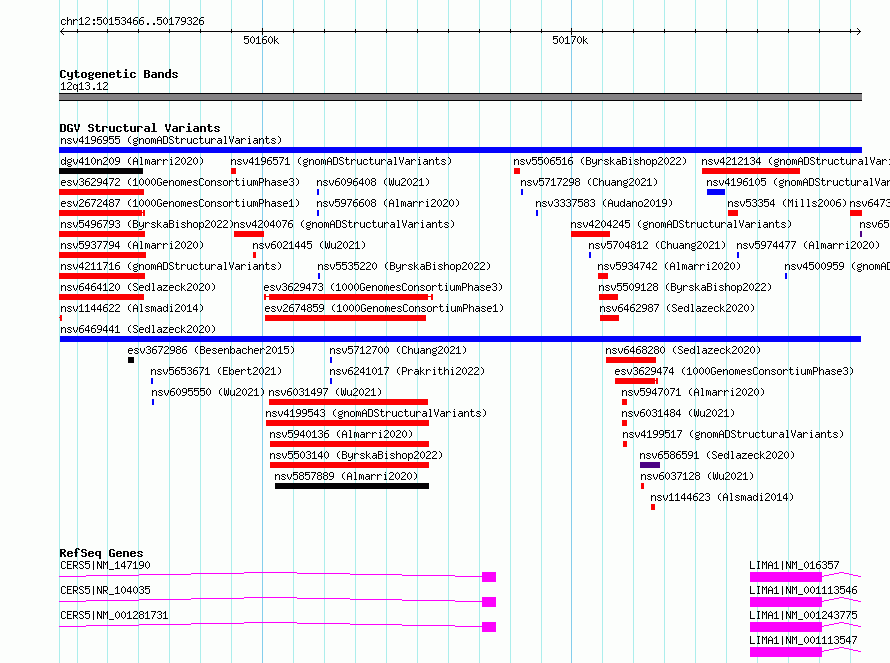This screenshot has width=890, height=663.
Task: Click the black nsv5857889 variant bar
Action: (x=352, y=486)
